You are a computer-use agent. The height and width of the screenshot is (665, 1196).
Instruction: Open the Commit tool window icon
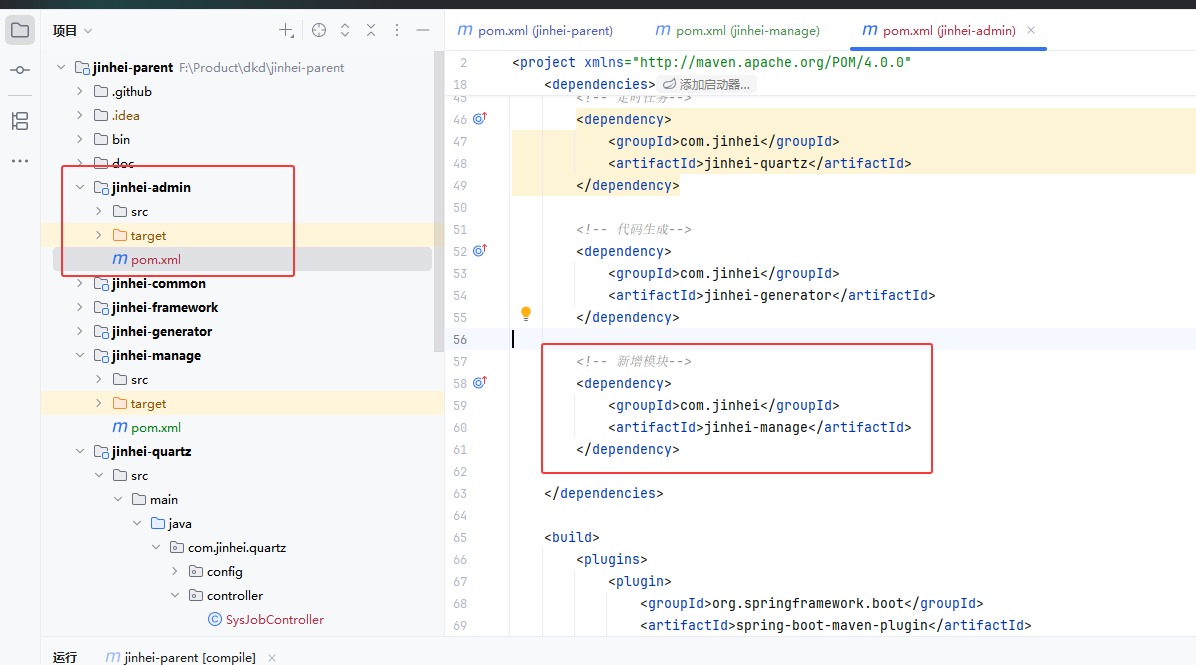[20, 70]
